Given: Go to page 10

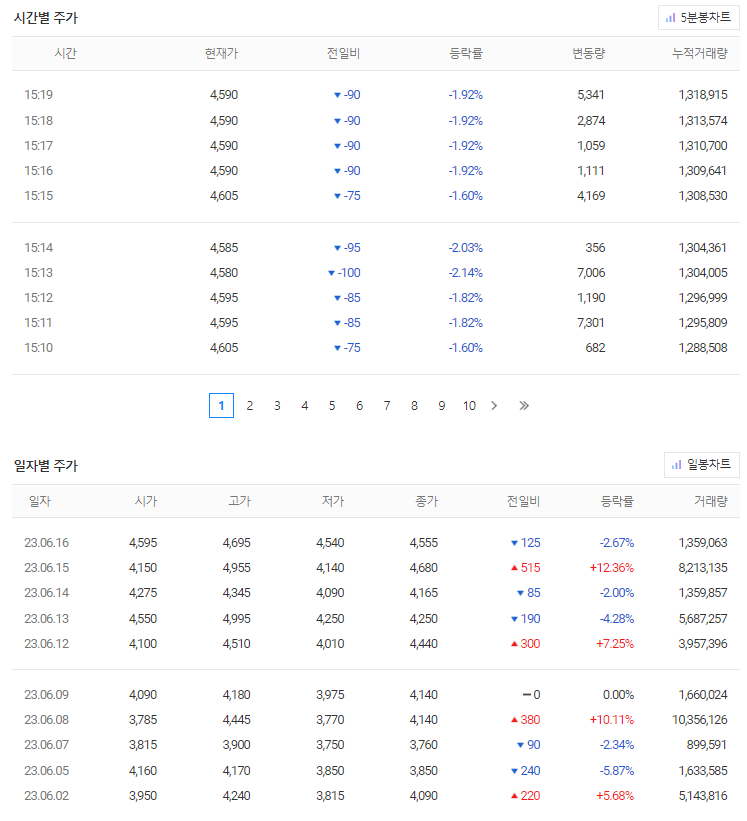Looking at the screenshot, I should click(x=470, y=406).
